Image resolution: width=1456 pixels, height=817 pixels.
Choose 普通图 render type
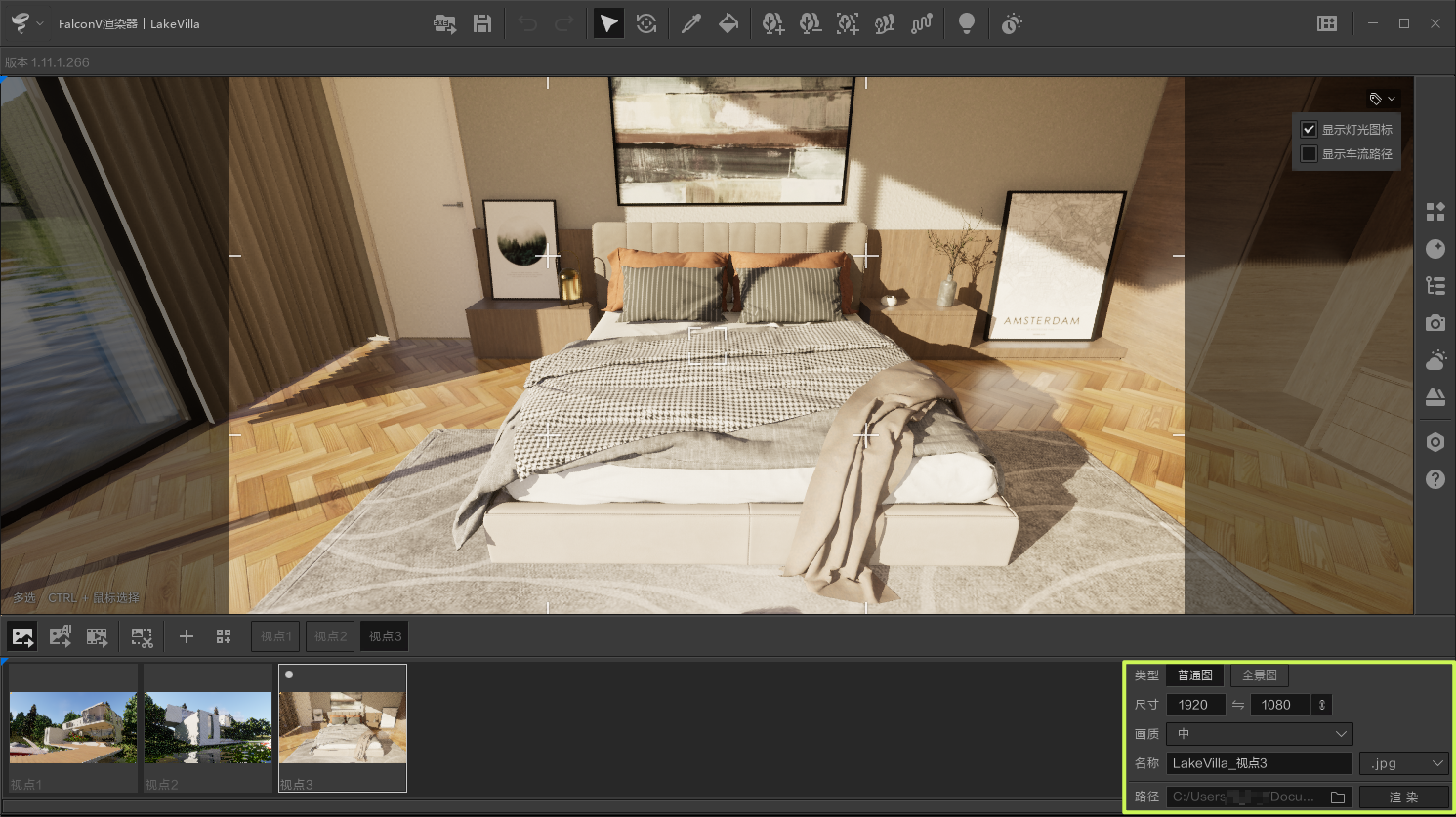pyautogui.click(x=1195, y=675)
